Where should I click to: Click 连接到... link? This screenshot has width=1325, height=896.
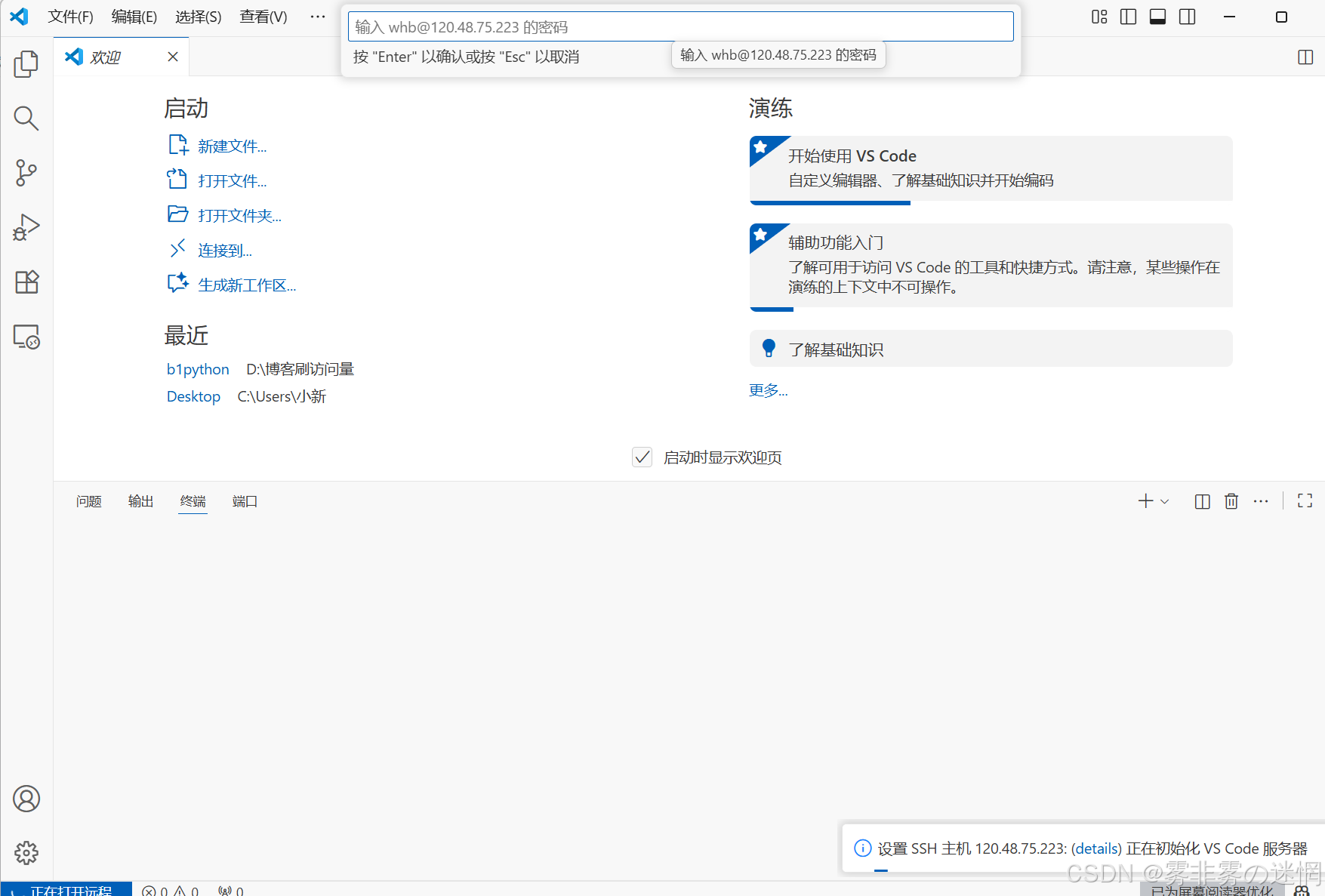pyautogui.click(x=225, y=251)
